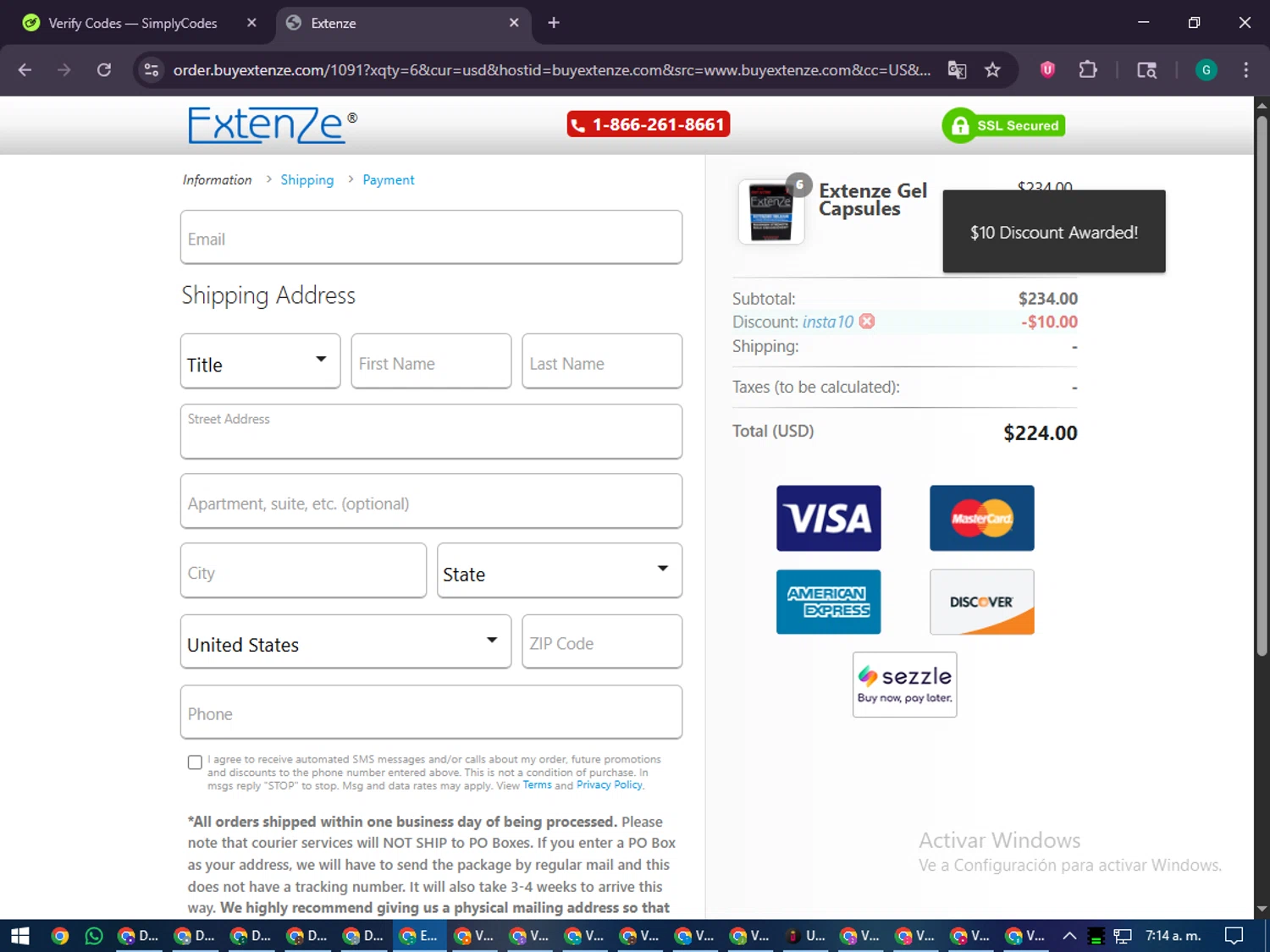
Task: Open Chrome three-dot menu
Action: (1245, 69)
